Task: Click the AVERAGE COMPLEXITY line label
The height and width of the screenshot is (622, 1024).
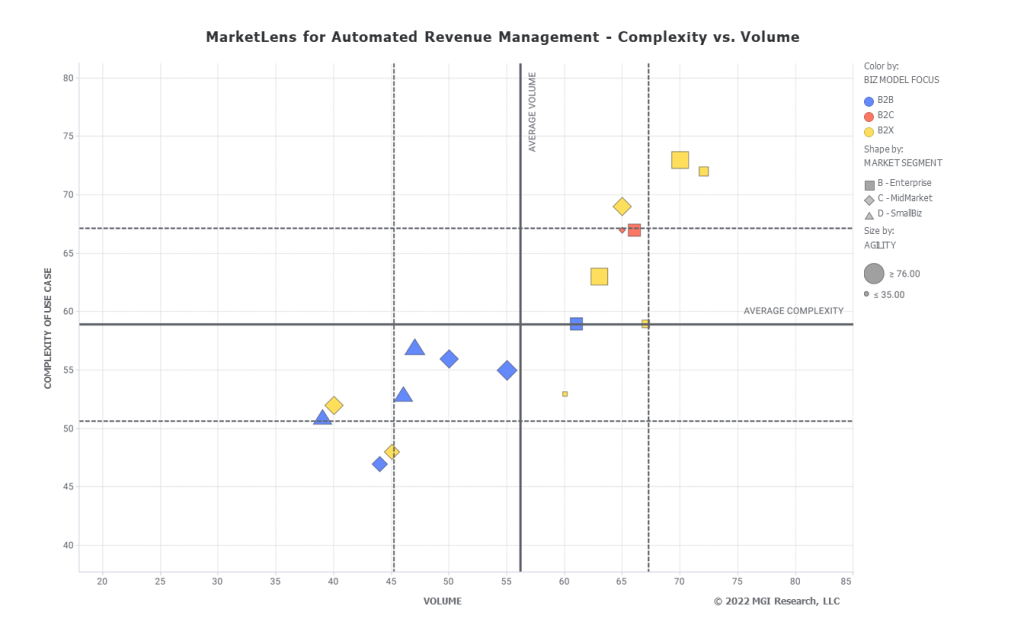Action: coord(793,311)
